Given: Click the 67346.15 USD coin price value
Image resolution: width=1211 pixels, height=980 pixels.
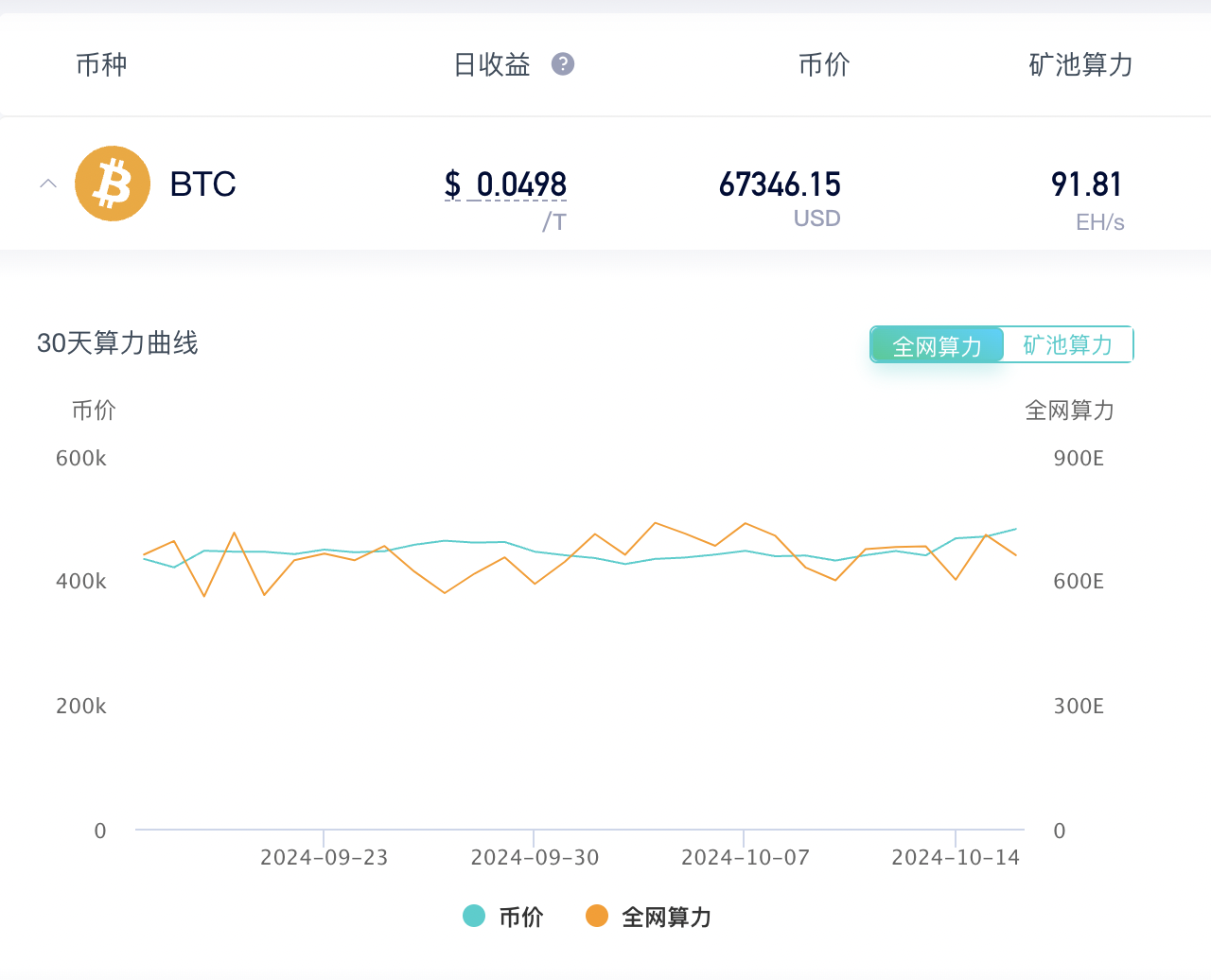Looking at the screenshot, I should pyautogui.click(x=779, y=184).
